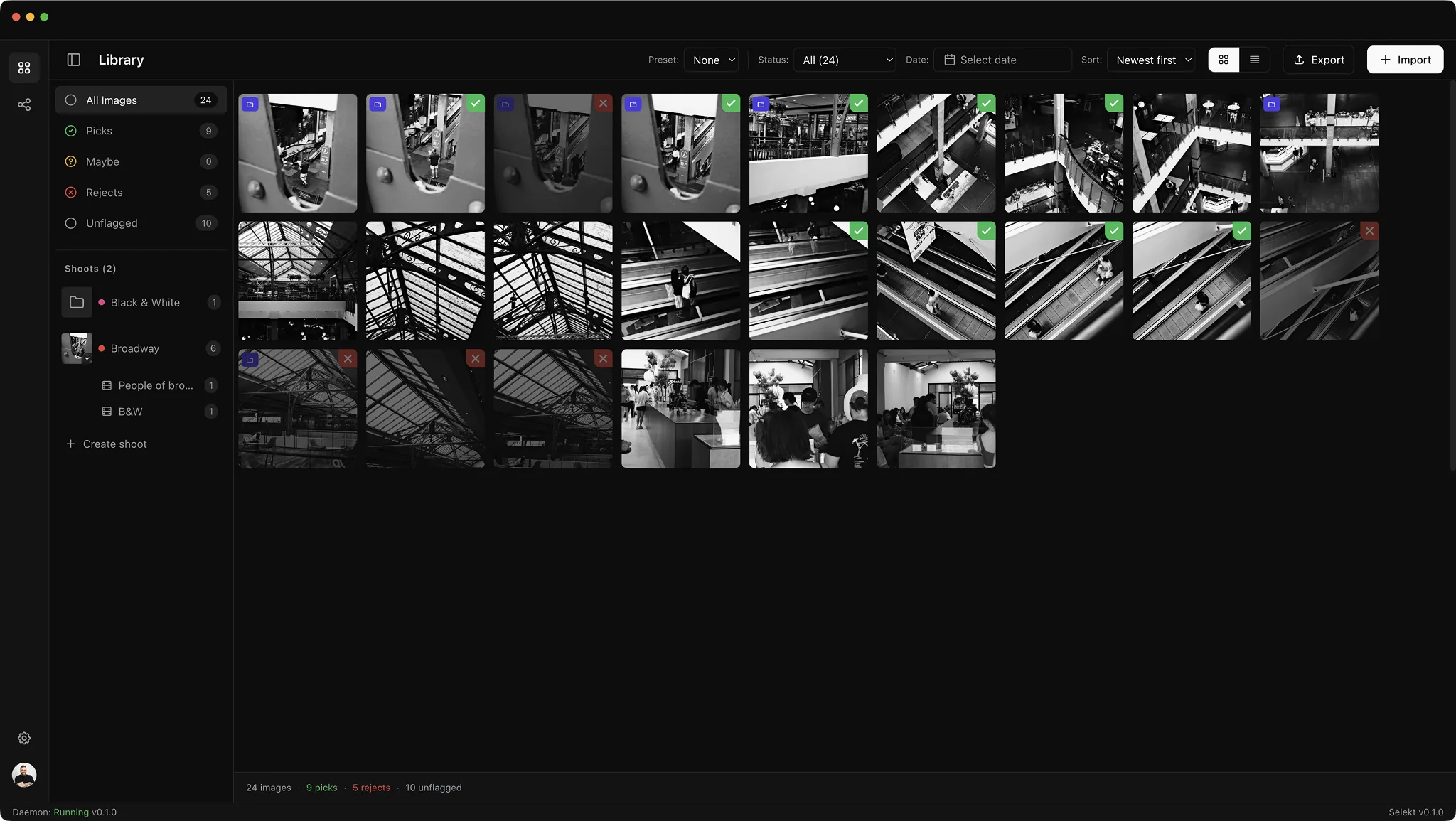This screenshot has width=1456, height=821.
Task: Click the vertical scrollbar of image grid
Action: tap(1452, 275)
